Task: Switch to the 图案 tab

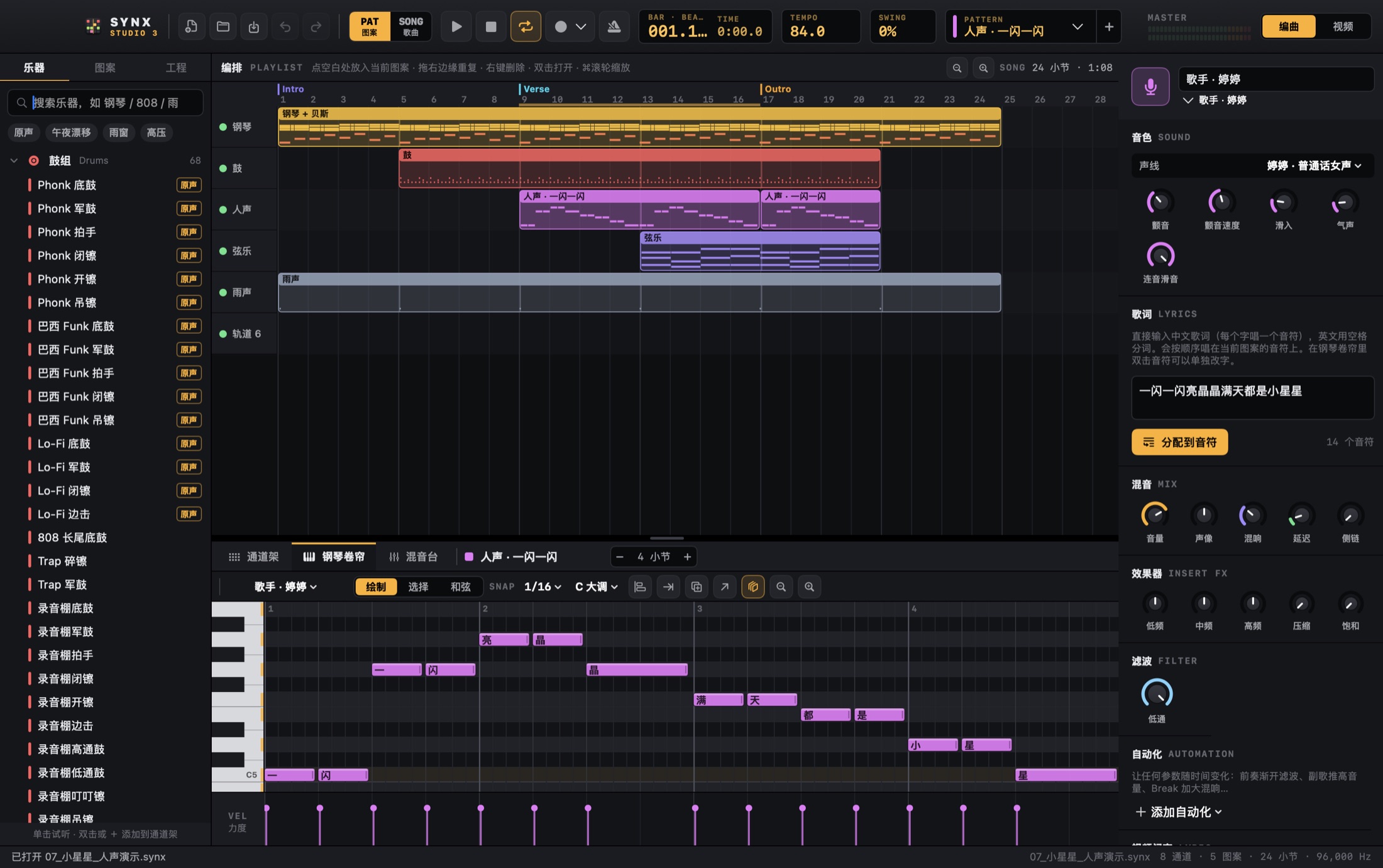Action: point(104,67)
